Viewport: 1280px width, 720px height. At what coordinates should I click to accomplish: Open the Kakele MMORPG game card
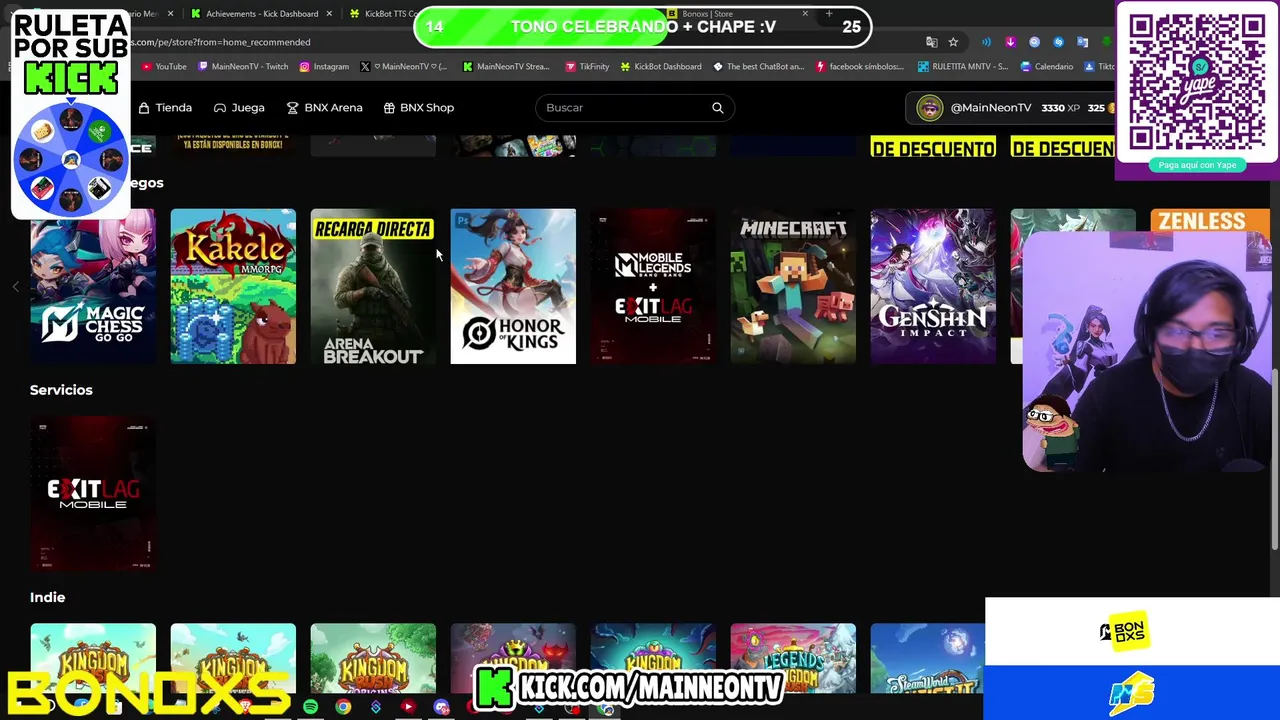point(233,286)
